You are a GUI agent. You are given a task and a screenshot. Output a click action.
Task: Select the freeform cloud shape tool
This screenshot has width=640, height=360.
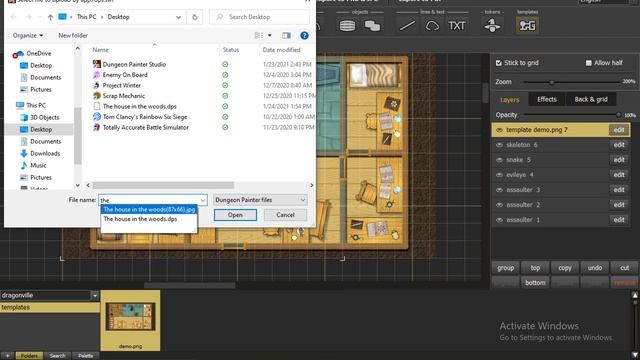tap(432, 26)
